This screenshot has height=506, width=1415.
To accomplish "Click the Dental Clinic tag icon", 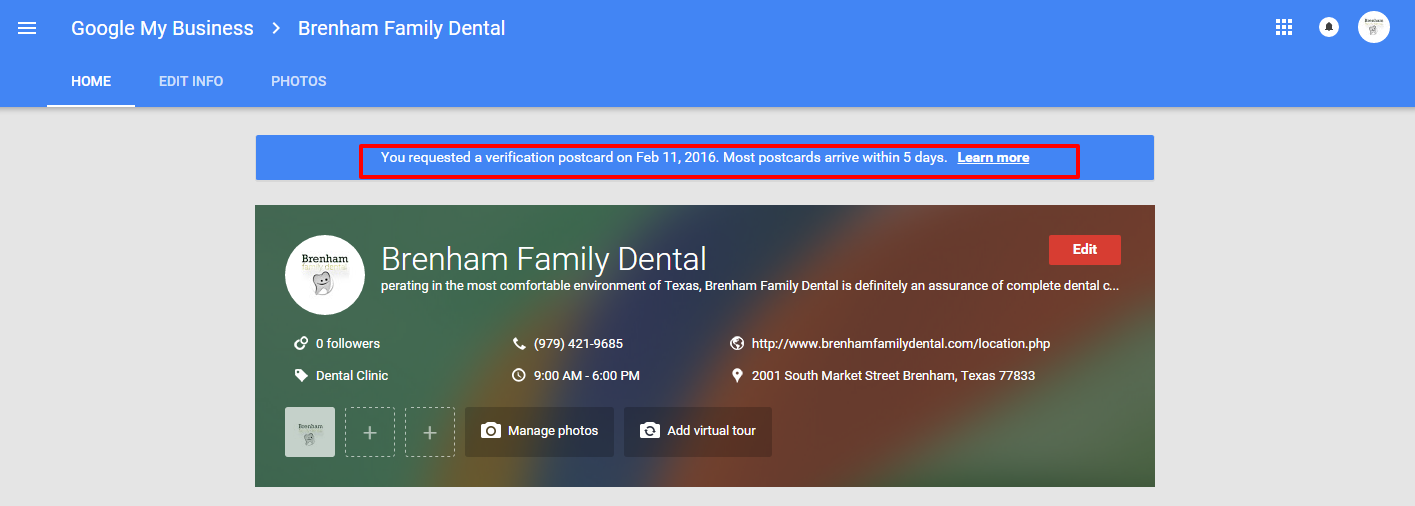I will click(x=300, y=376).
